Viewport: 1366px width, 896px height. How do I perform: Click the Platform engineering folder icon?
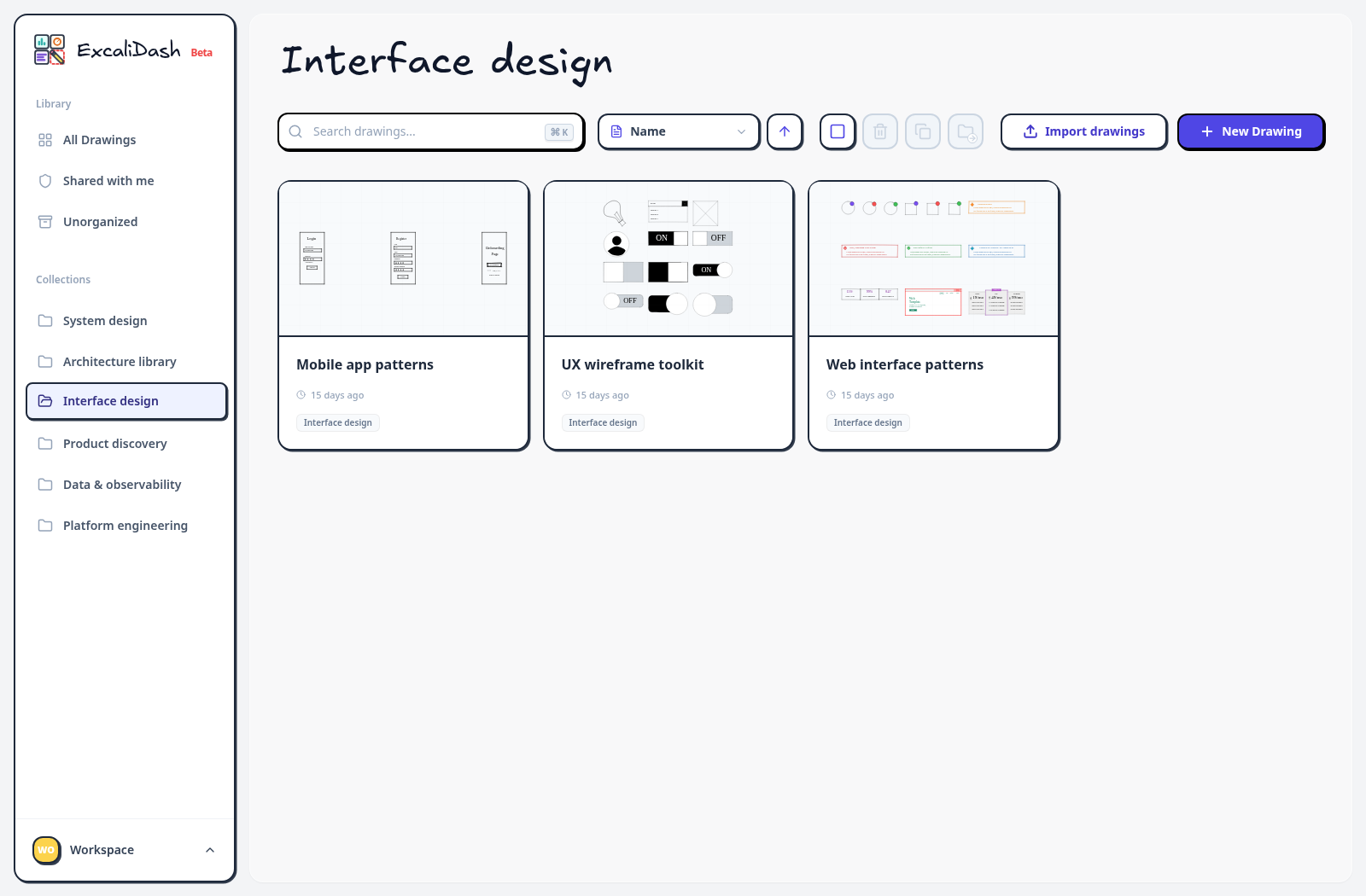(45, 526)
